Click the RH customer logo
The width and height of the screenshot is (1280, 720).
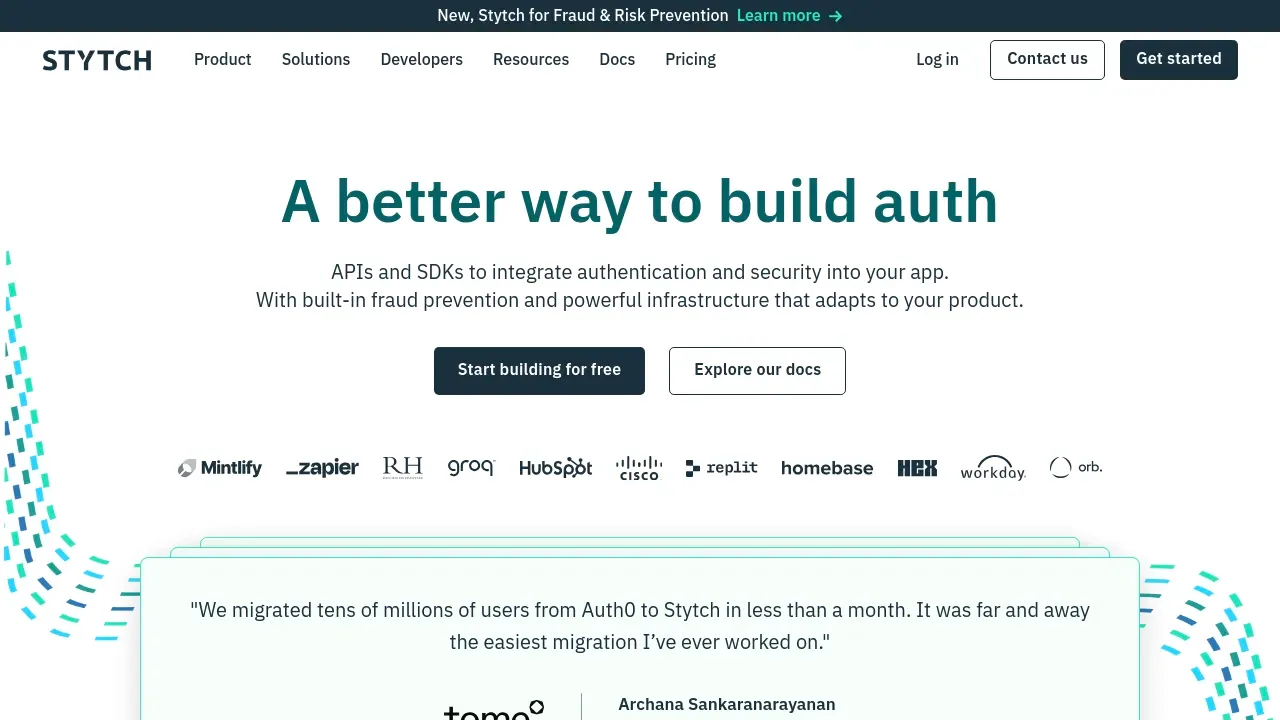coord(403,468)
